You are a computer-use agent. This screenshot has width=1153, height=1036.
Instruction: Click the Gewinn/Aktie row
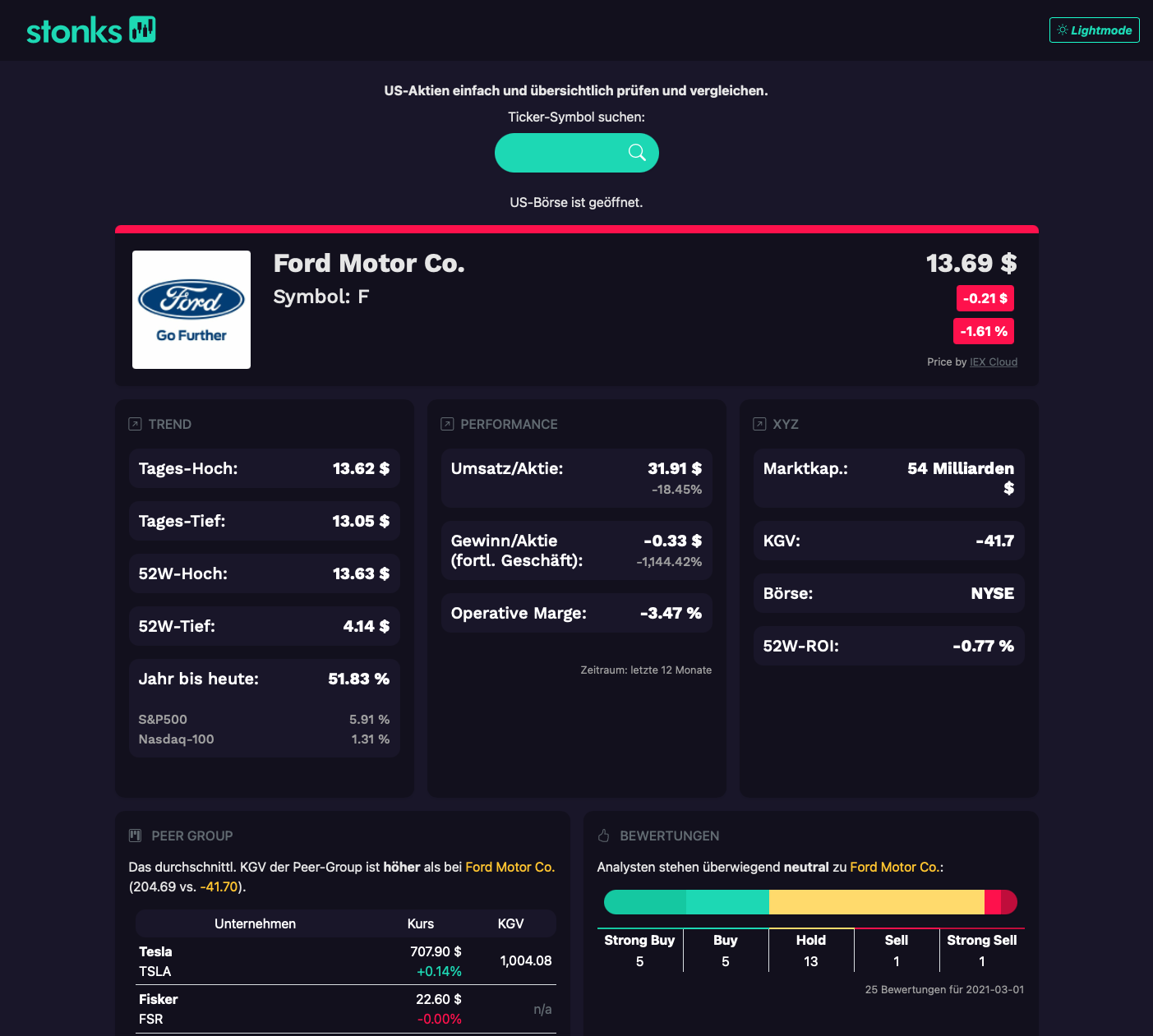point(577,550)
